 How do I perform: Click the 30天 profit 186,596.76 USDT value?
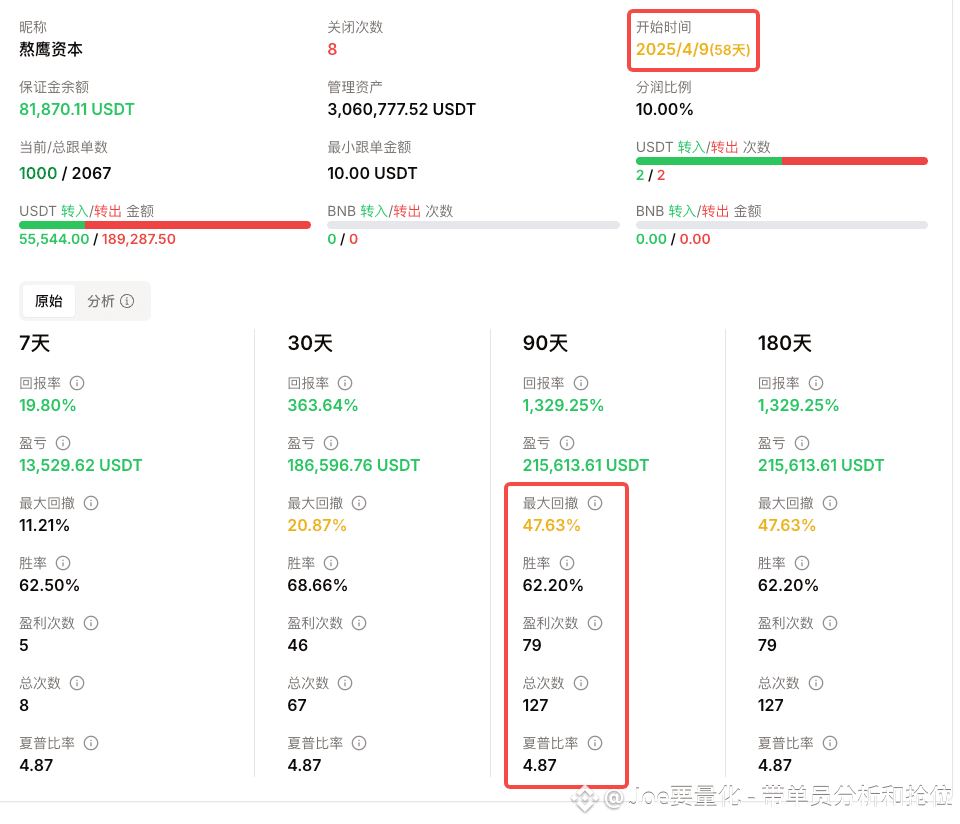coord(354,465)
